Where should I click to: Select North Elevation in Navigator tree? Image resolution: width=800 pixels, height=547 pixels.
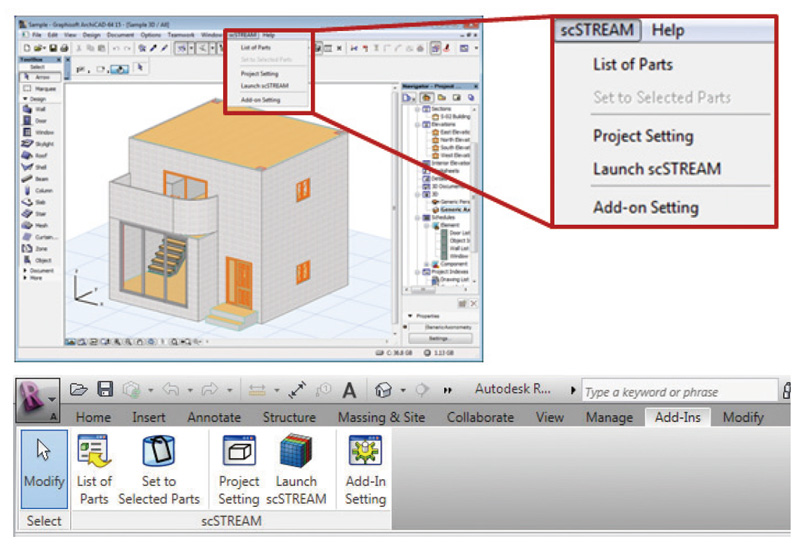pos(452,140)
